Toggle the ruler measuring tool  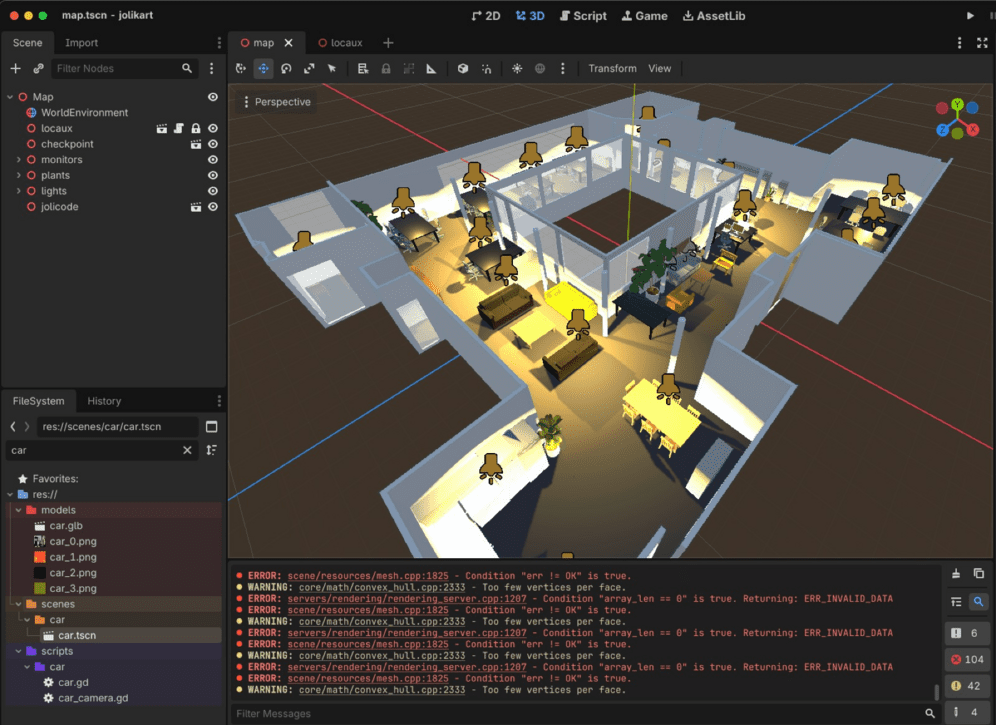click(x=431, y=69)
